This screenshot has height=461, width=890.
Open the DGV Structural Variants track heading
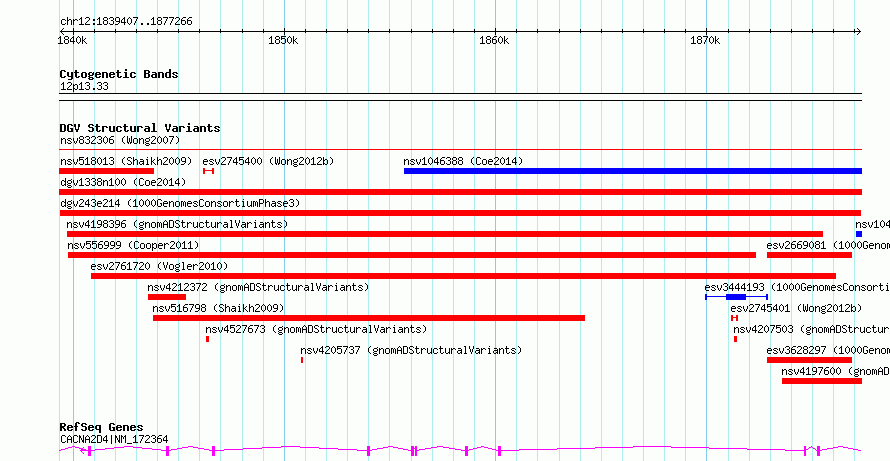tap(140, 128)
